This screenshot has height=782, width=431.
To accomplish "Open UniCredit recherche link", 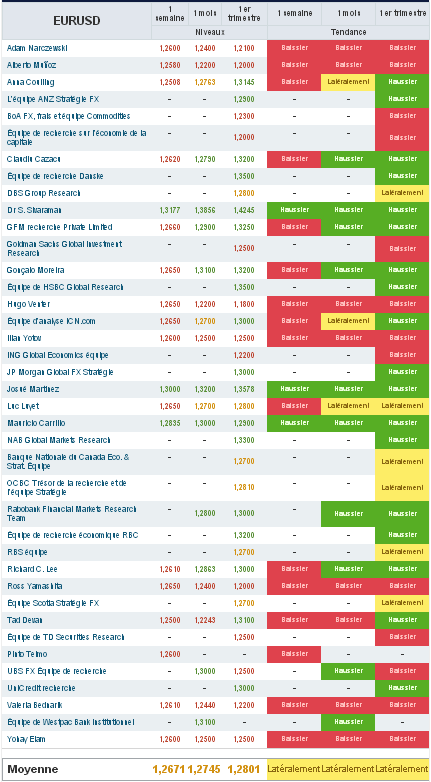I will (x=41, y=688).
